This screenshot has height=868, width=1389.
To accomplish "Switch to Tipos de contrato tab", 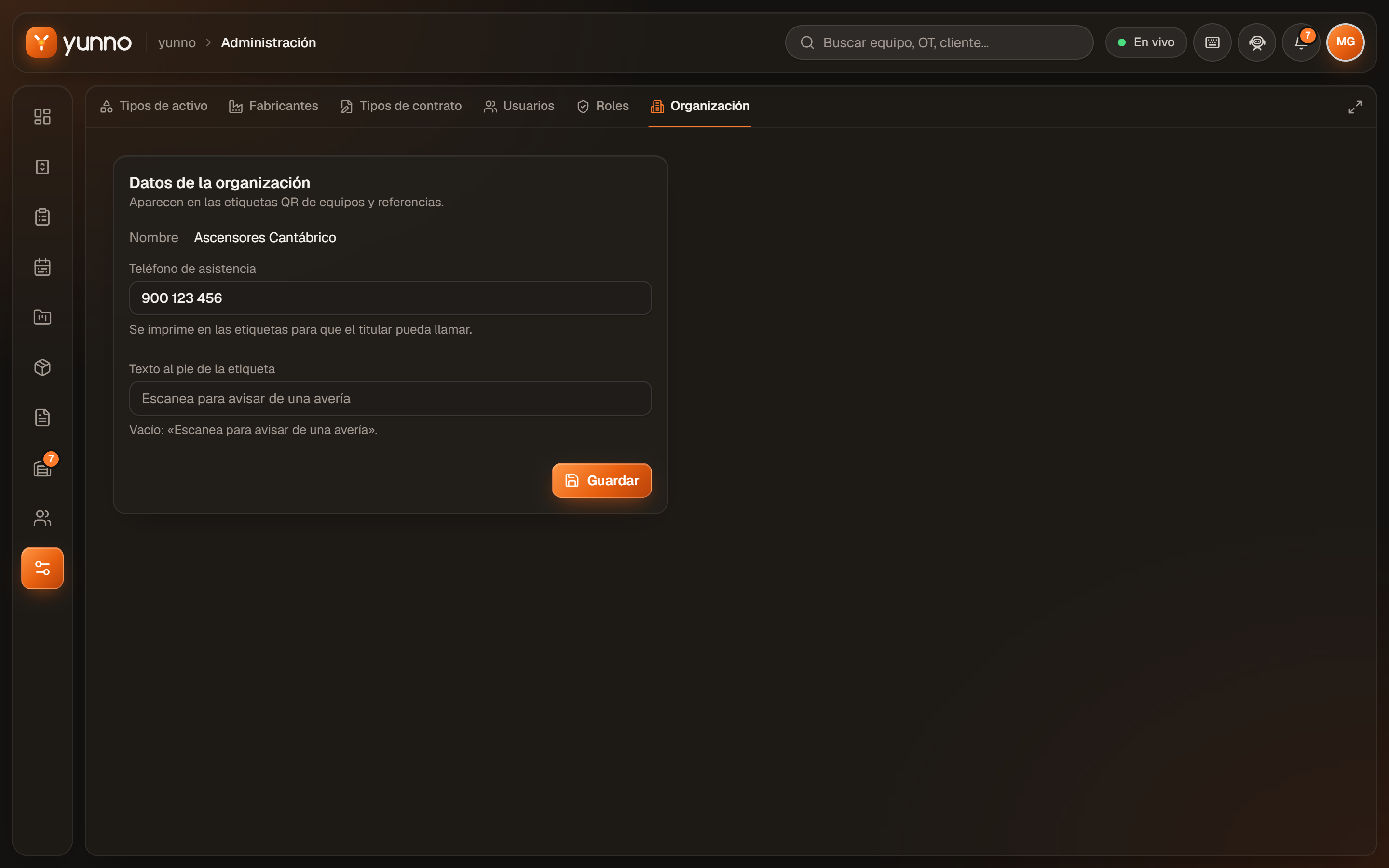I will click(401, 106).
